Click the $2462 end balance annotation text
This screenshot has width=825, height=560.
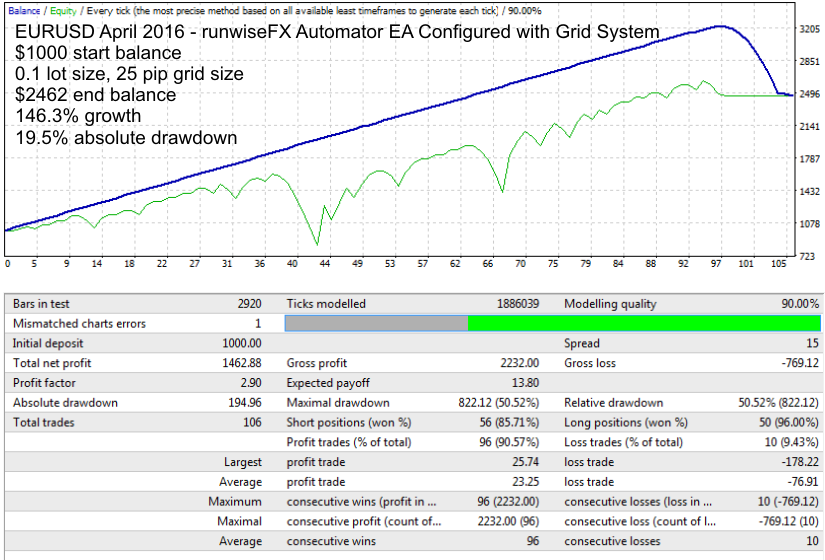pos(96,95)
